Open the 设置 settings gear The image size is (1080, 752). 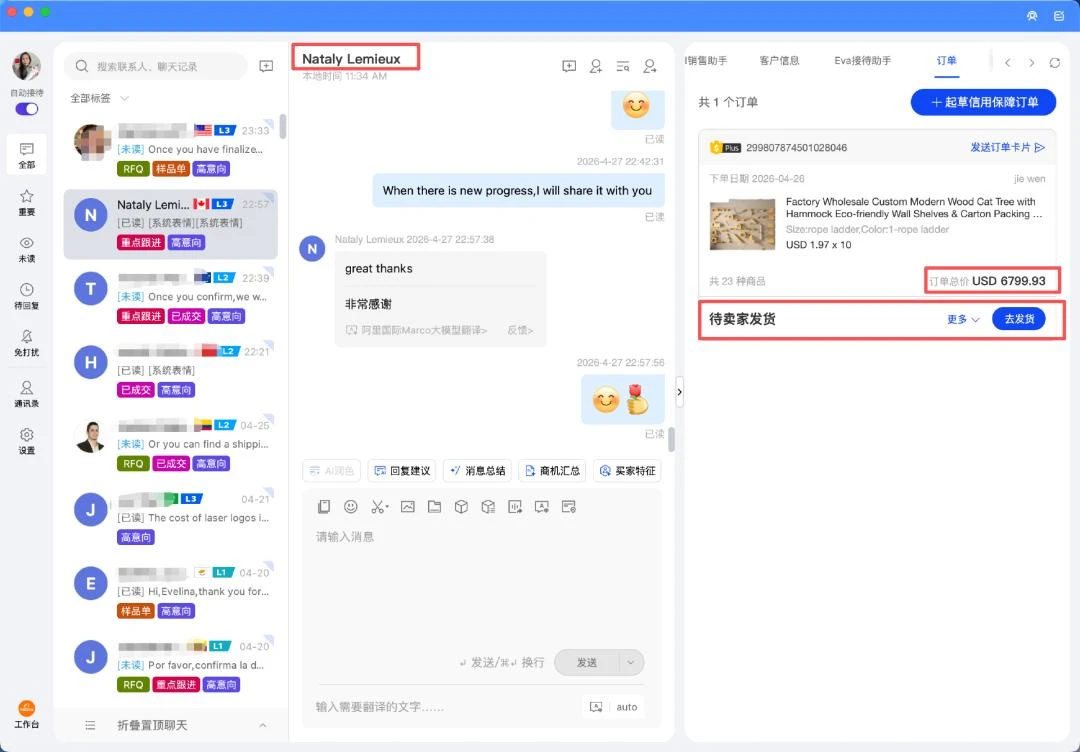(27, 441)
